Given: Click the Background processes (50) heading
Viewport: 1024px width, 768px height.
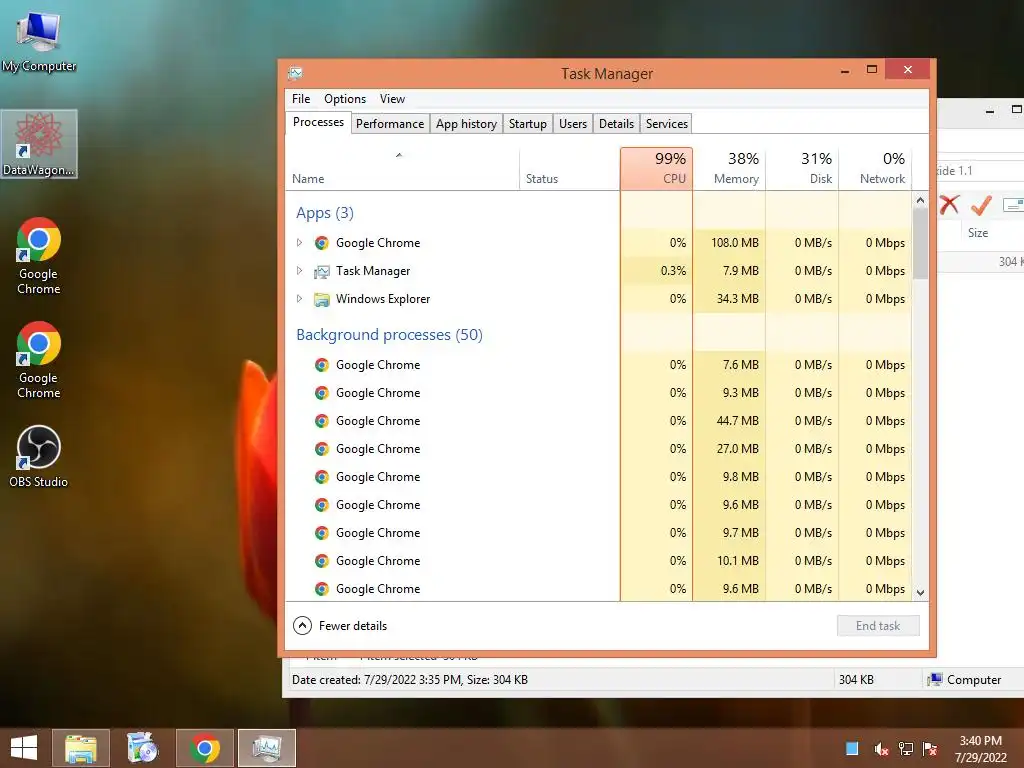Looking at the screenshot, I should [389, 335].
